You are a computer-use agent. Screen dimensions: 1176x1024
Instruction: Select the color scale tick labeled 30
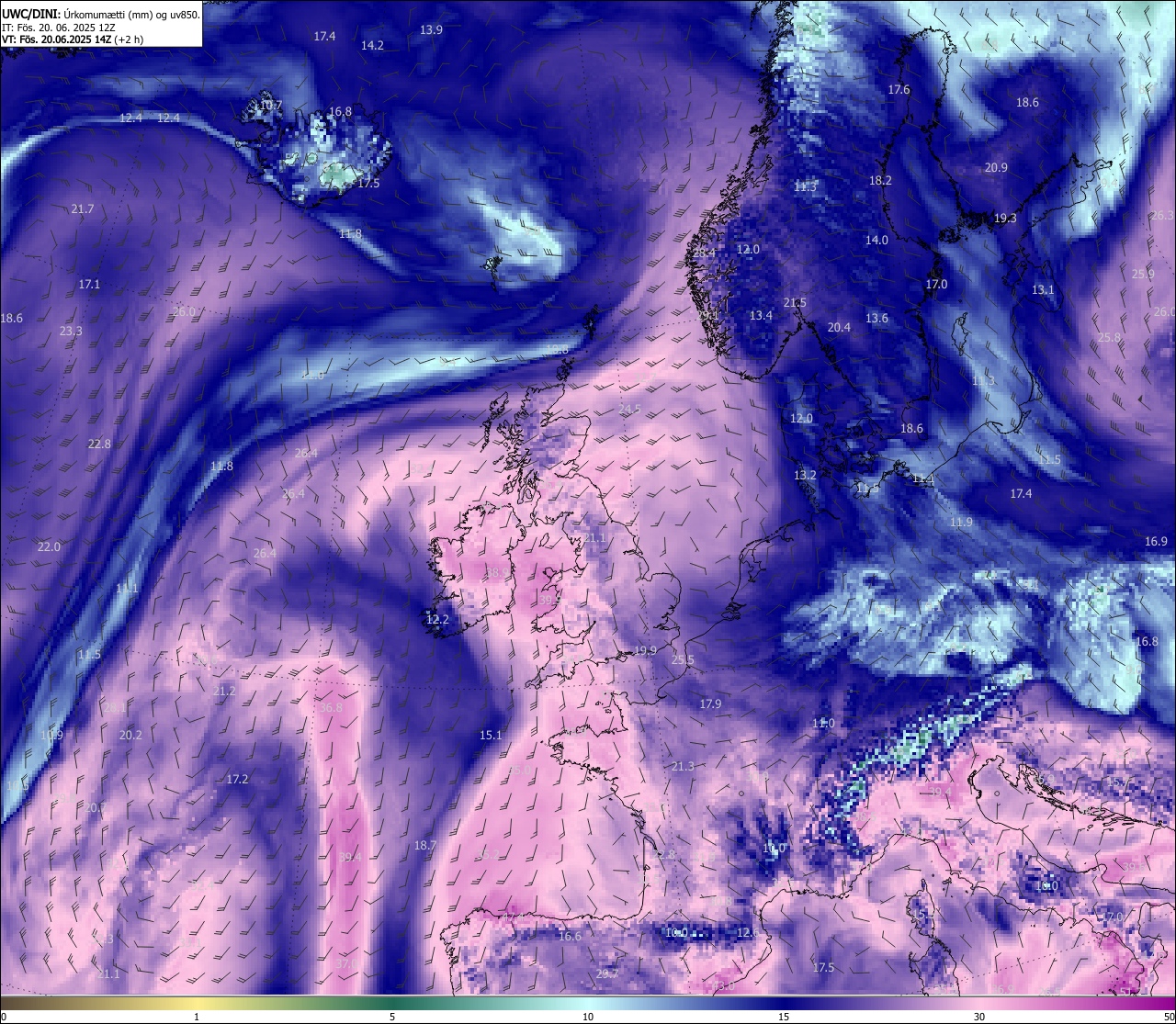pos(979,1017)
